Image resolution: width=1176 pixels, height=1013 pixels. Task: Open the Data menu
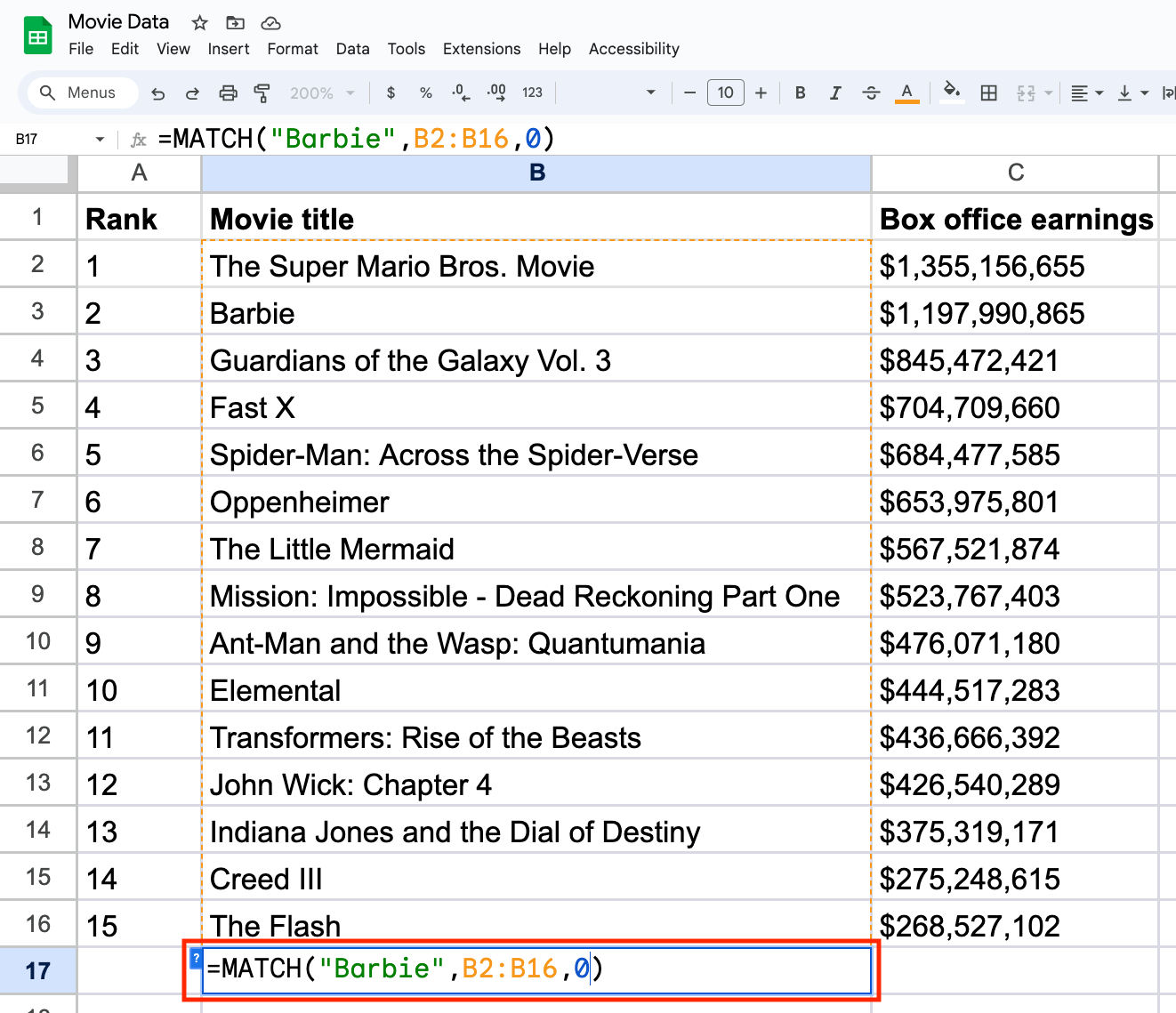tap(353, 49)
